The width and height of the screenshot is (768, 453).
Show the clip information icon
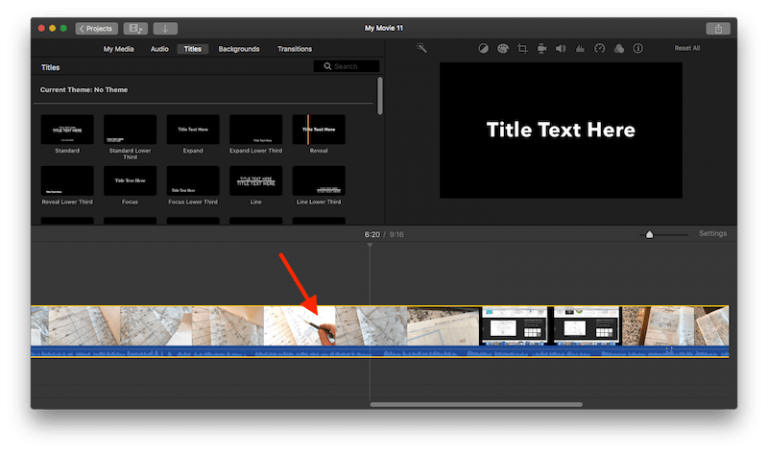click(x=638, y=48)
